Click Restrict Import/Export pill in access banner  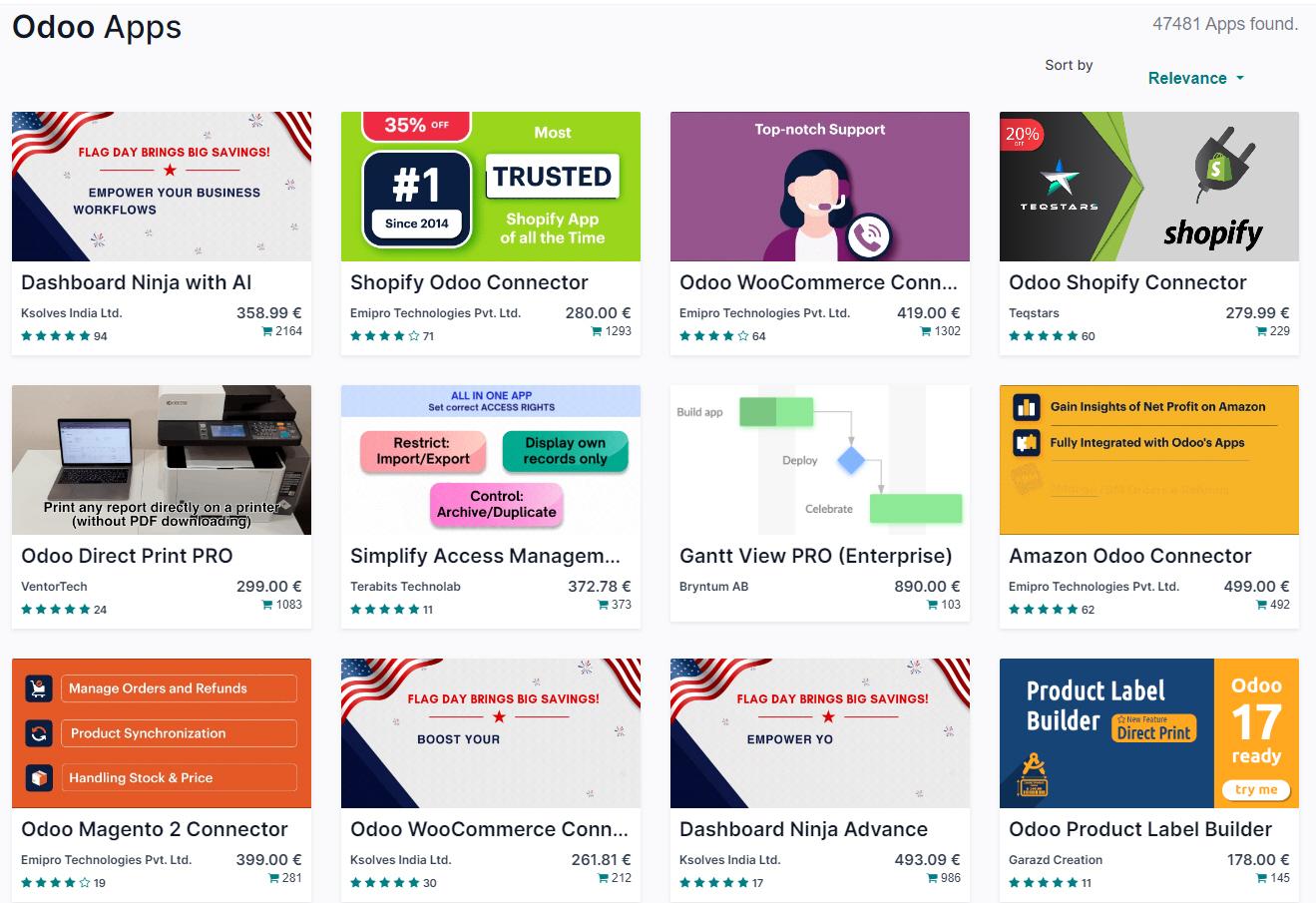coord(423,451)
